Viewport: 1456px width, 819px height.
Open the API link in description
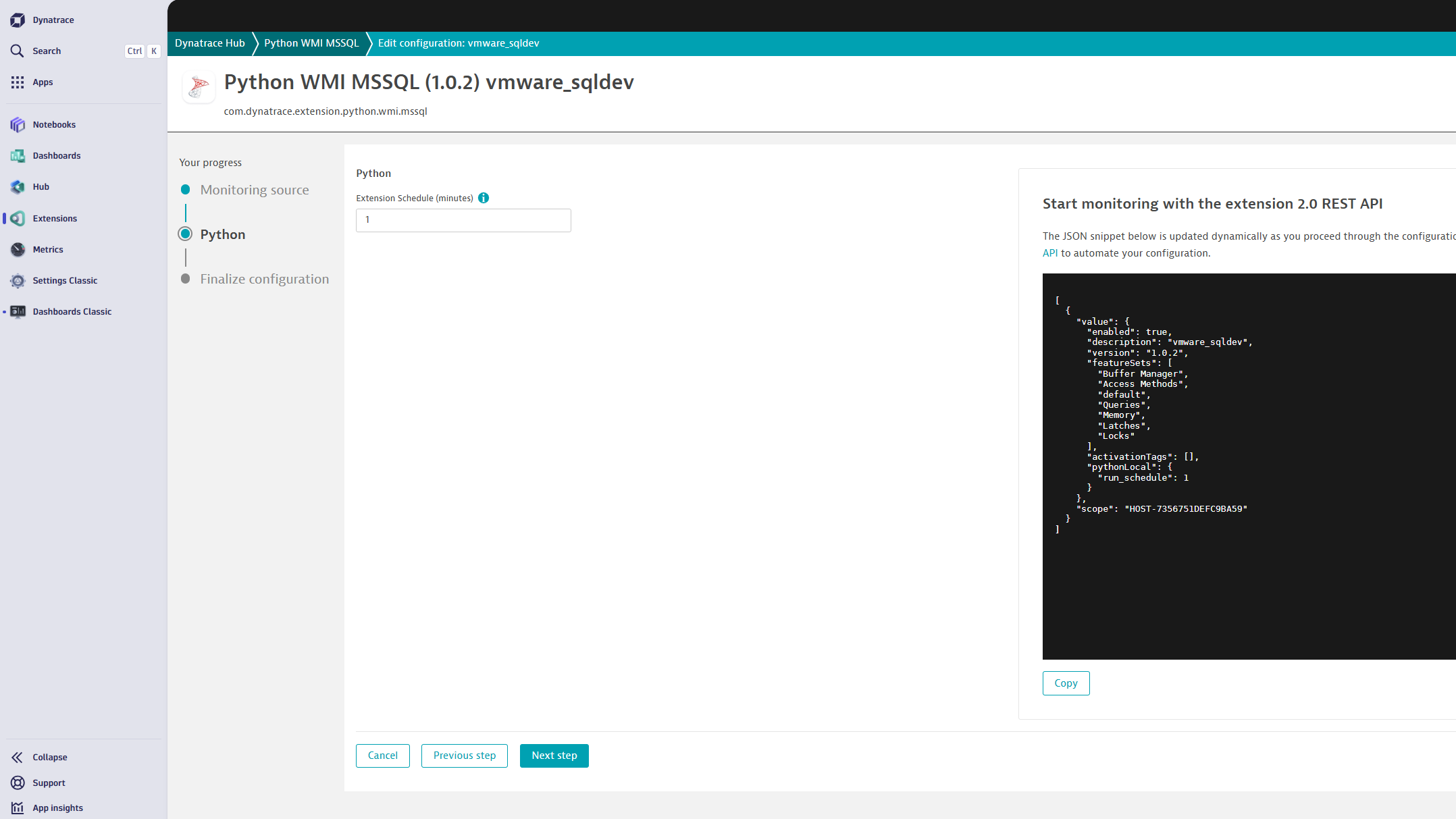coord(1050,253)
